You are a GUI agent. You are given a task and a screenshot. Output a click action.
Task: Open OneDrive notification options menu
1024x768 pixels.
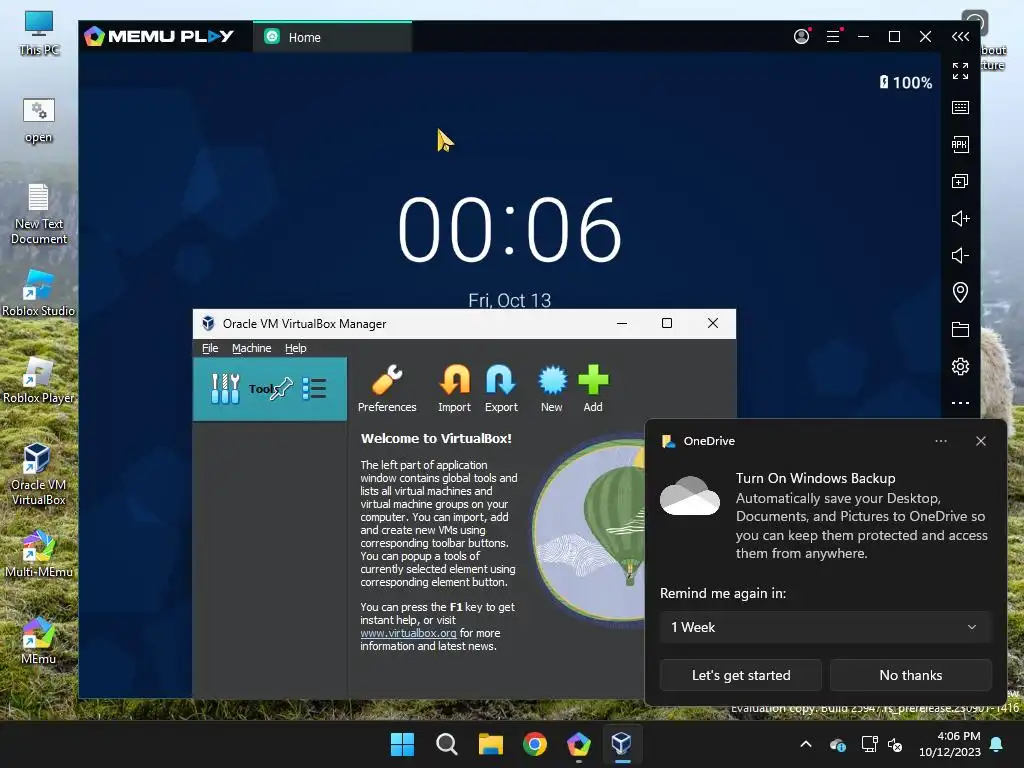[940, 441]
